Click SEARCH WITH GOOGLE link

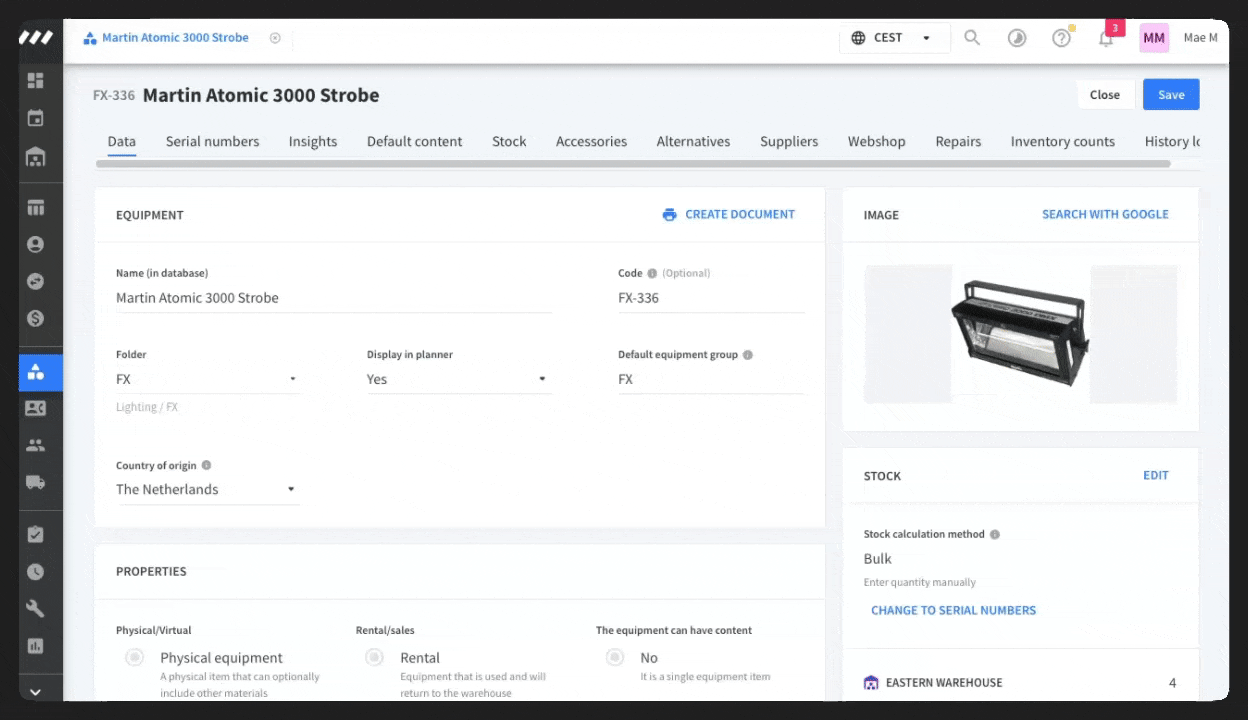coord(1105,215)
